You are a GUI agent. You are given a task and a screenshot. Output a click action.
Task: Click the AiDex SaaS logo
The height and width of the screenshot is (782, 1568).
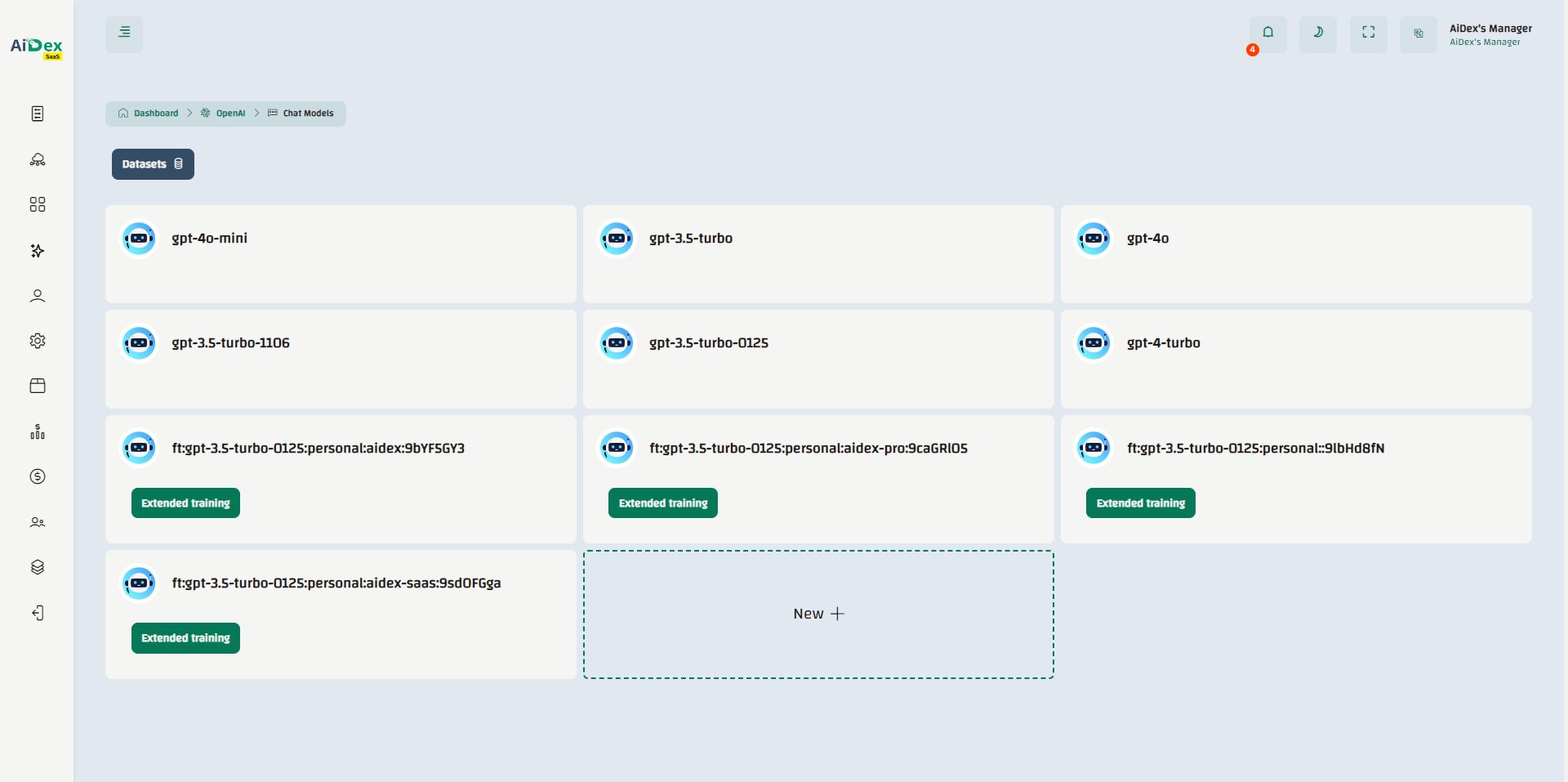37,47
